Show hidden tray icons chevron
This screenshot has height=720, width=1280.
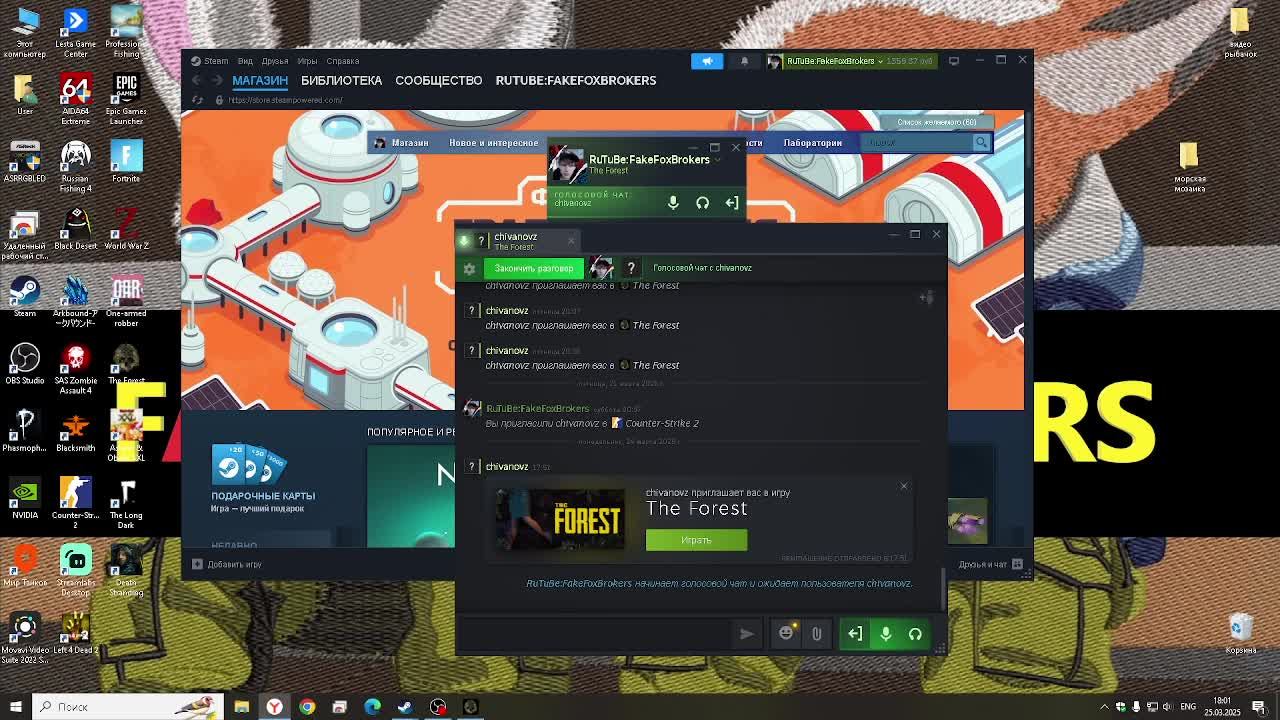click(x=1105, y=707)
